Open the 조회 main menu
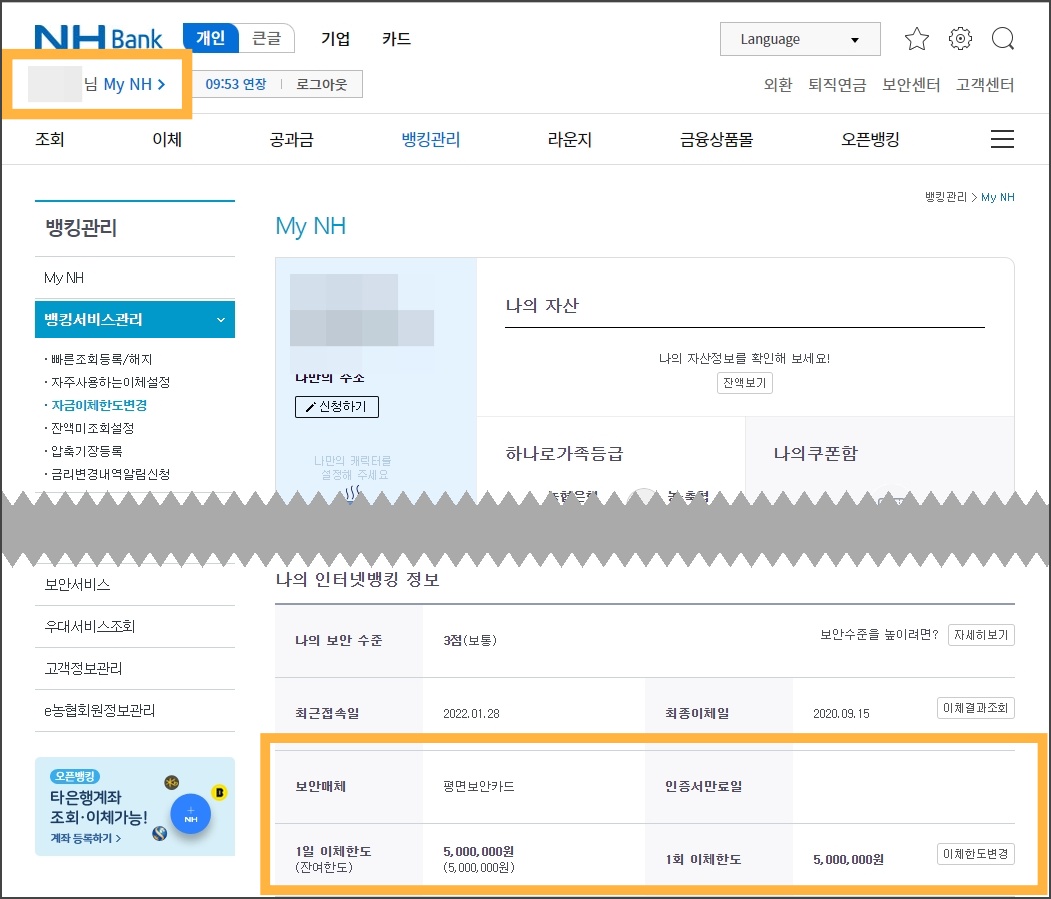The image size is (1051, 899). [50, 139]
